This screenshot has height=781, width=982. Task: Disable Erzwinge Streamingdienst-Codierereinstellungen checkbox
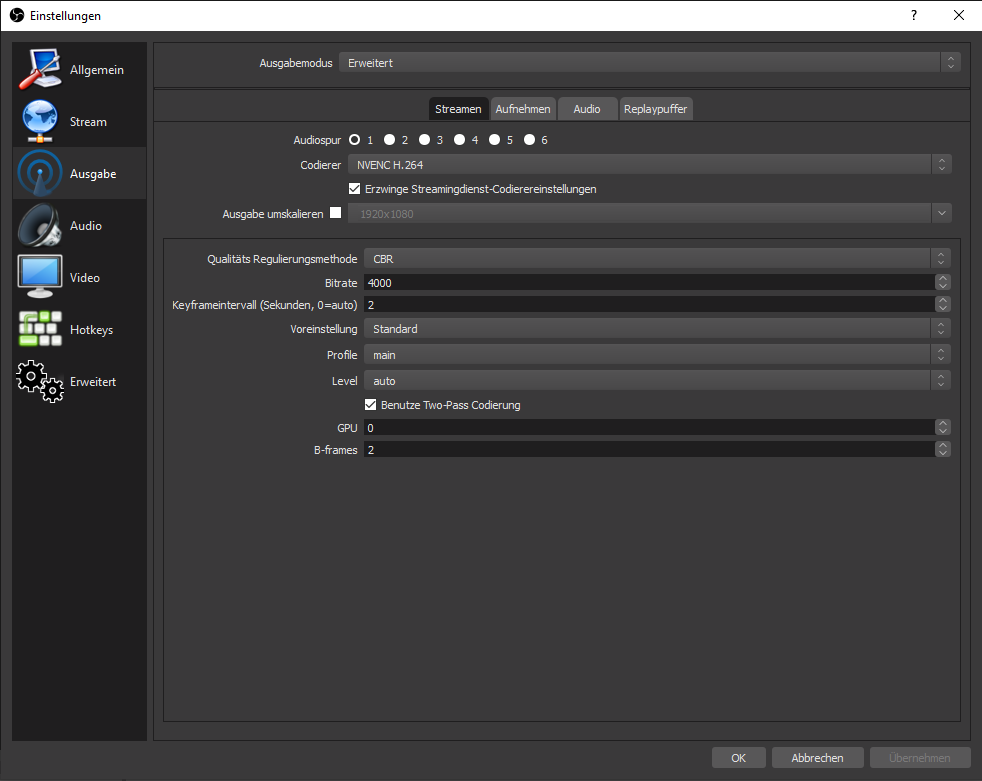(354, 189)
